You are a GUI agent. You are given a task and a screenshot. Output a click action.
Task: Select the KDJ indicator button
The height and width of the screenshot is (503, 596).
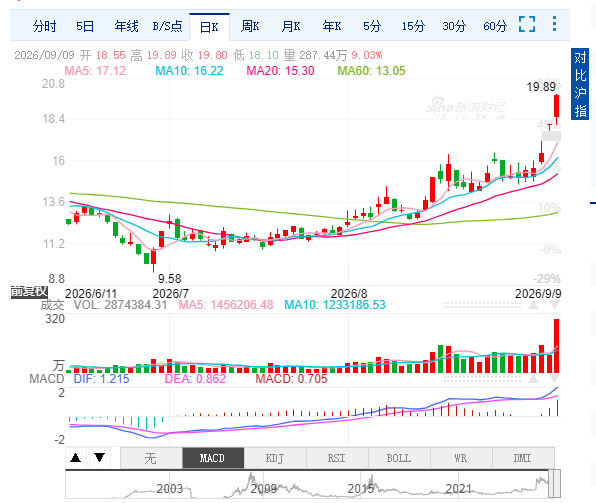pos(275,458)
